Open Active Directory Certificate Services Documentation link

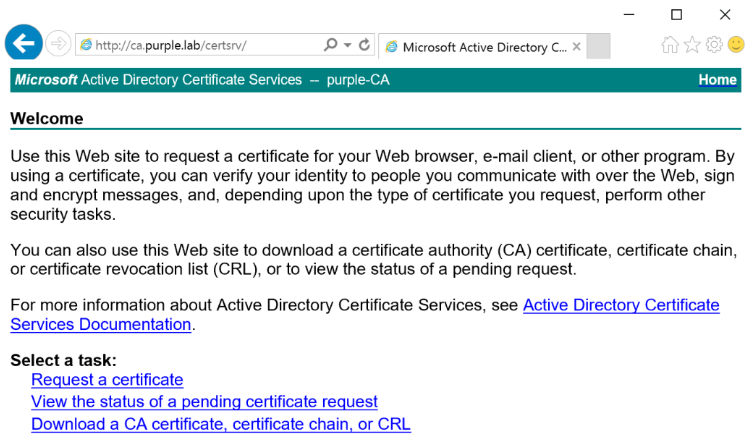(x=365, y=315)
